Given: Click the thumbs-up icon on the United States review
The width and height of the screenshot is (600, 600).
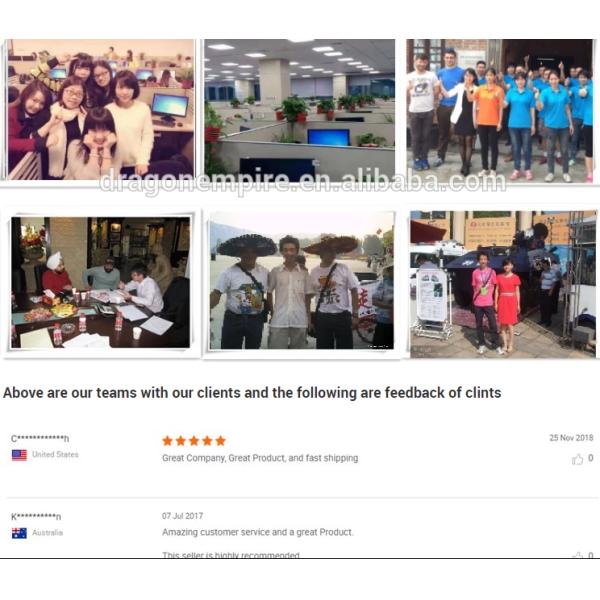Looking at the screenshot, I should click(577, 459).
